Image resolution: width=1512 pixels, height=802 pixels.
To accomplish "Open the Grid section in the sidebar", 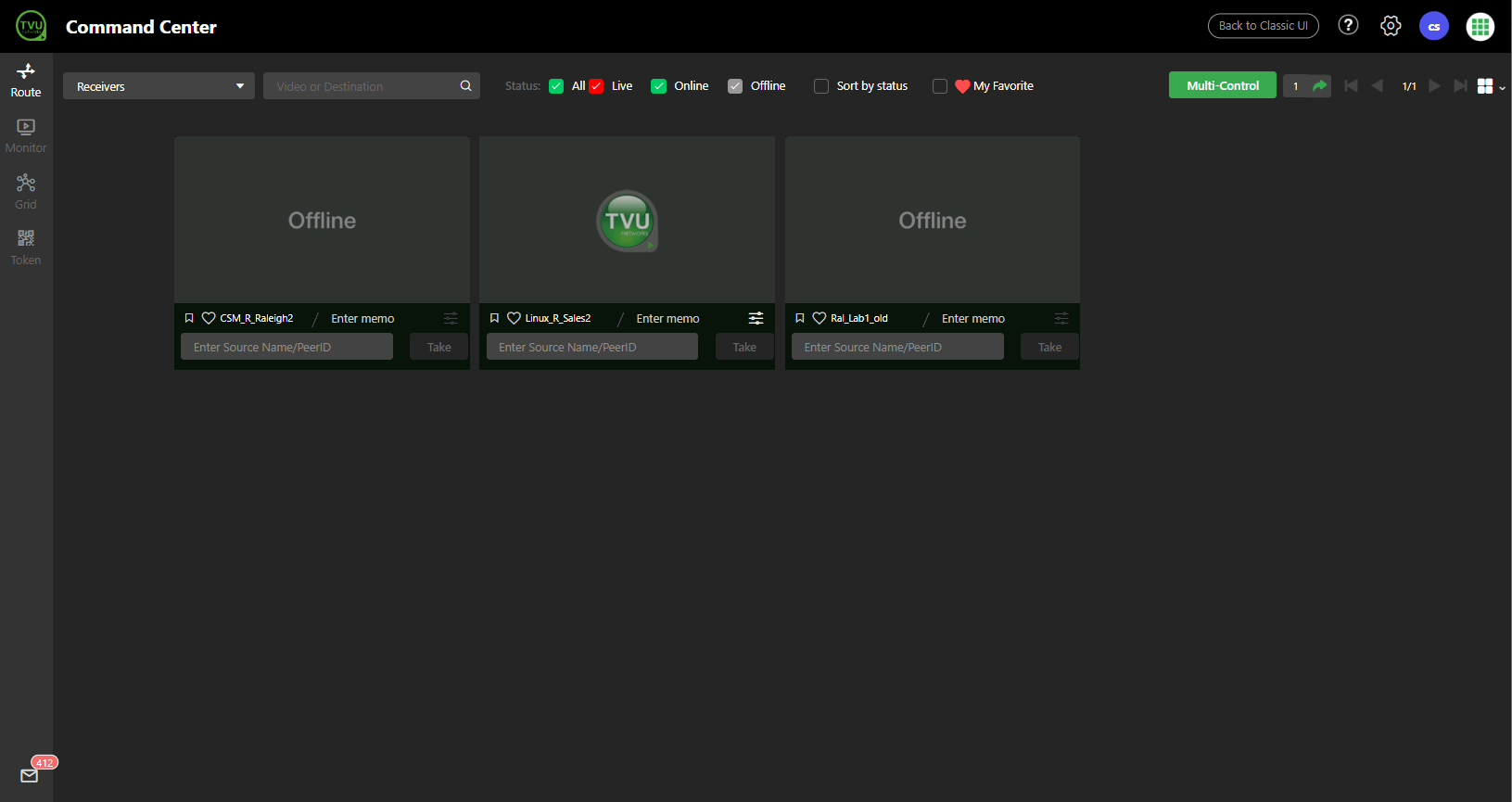I will [x=26, y=192].
